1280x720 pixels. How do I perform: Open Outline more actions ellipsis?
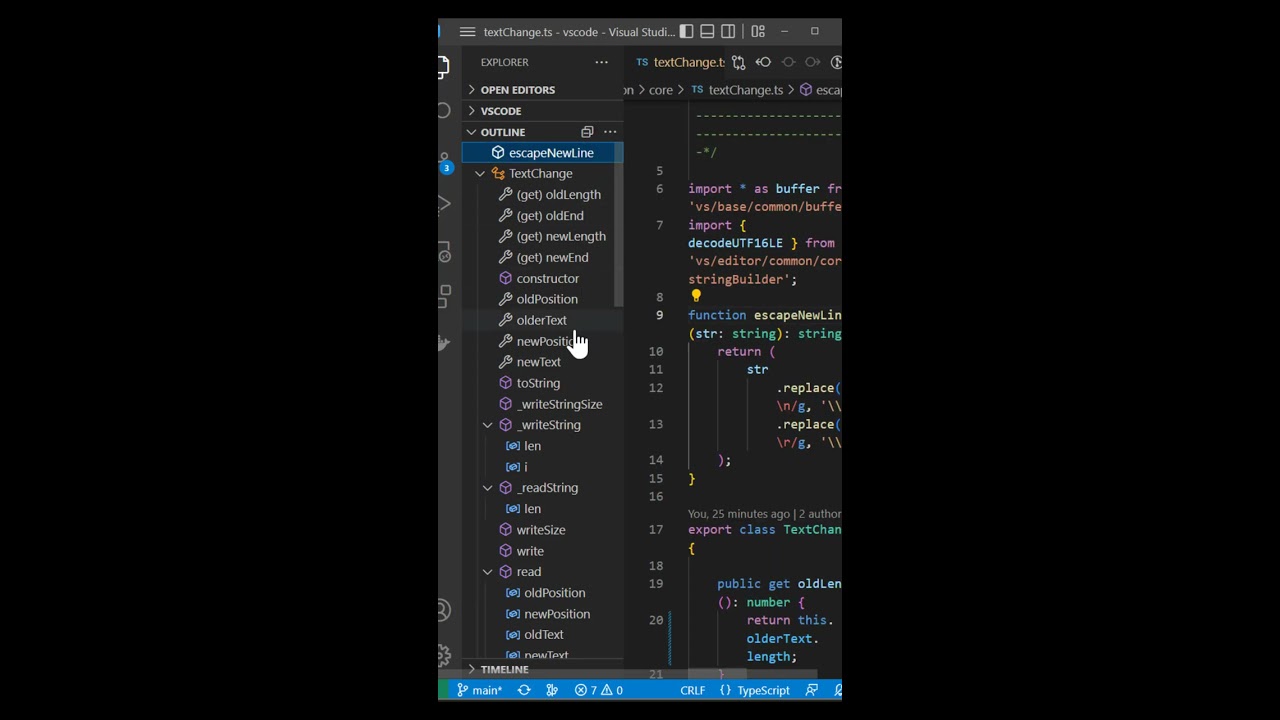click(610, 132)
